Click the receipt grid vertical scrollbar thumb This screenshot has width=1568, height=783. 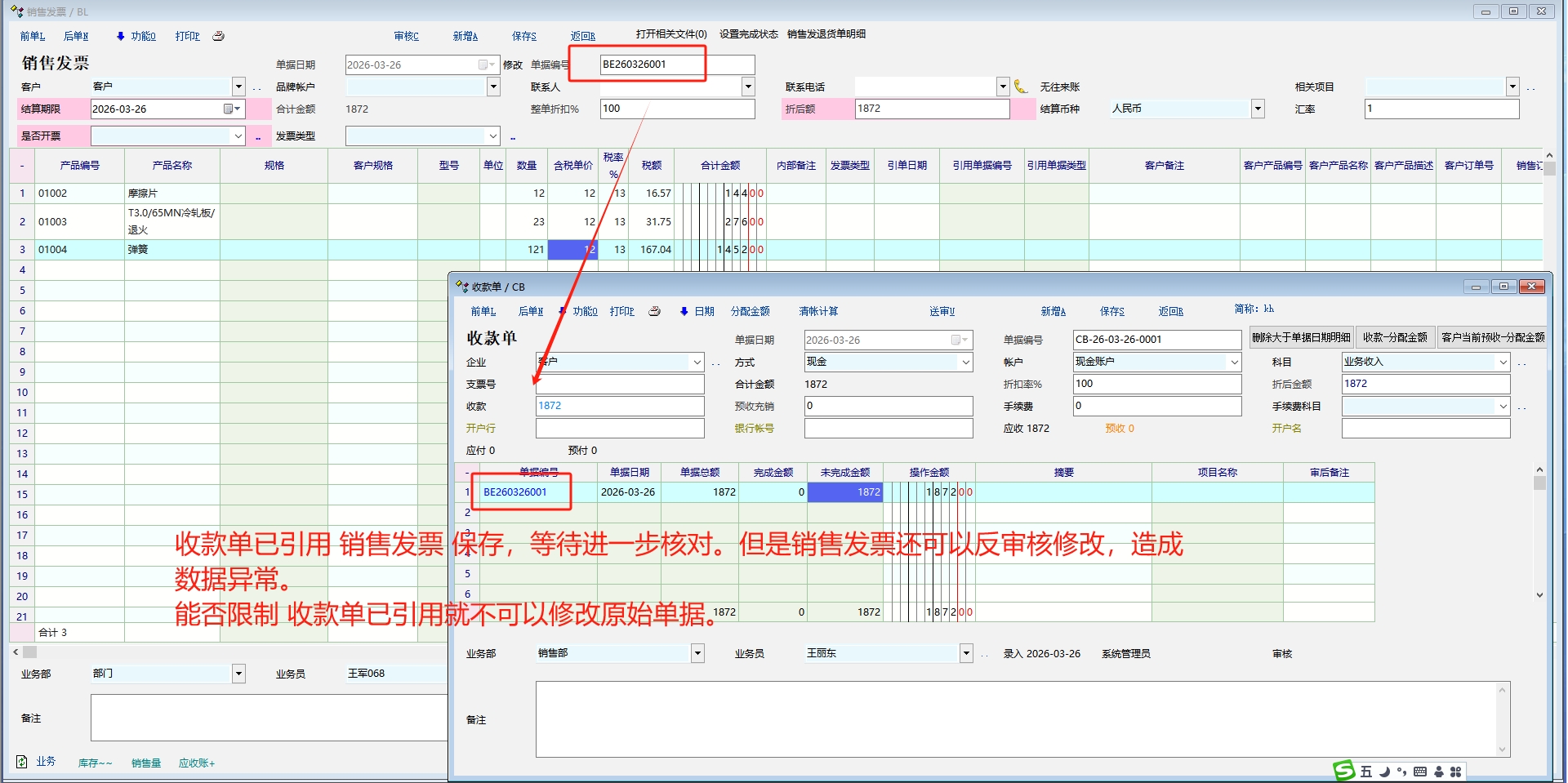click(x=1539, y=483)
